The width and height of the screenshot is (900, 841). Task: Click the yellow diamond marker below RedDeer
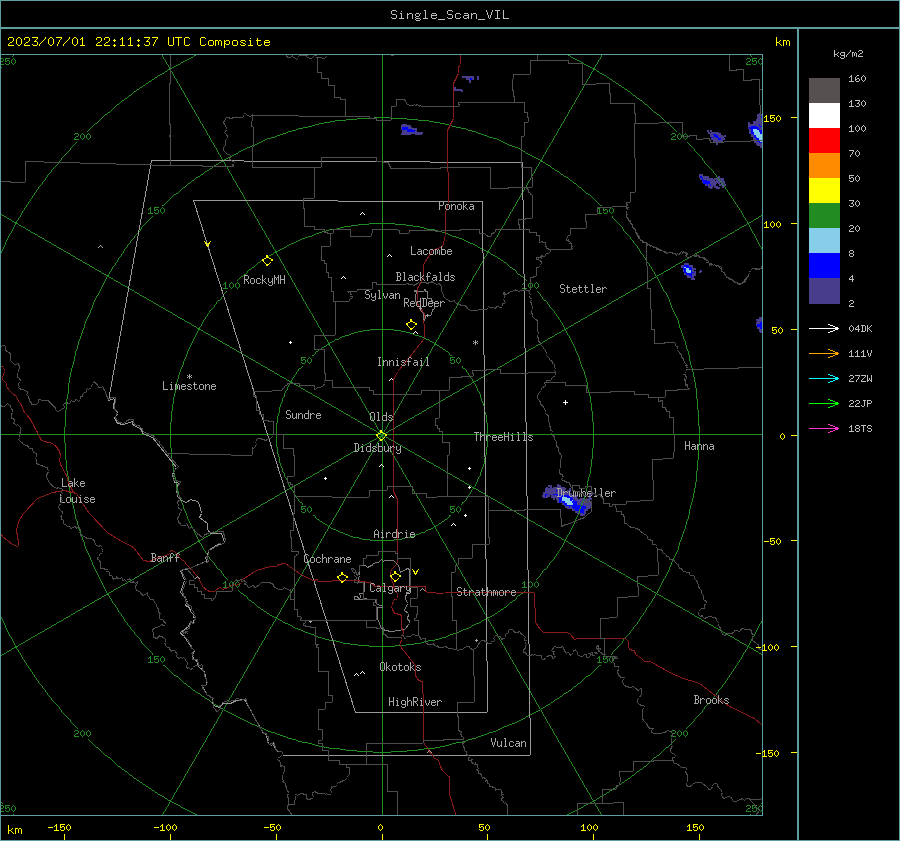[411, 325]
